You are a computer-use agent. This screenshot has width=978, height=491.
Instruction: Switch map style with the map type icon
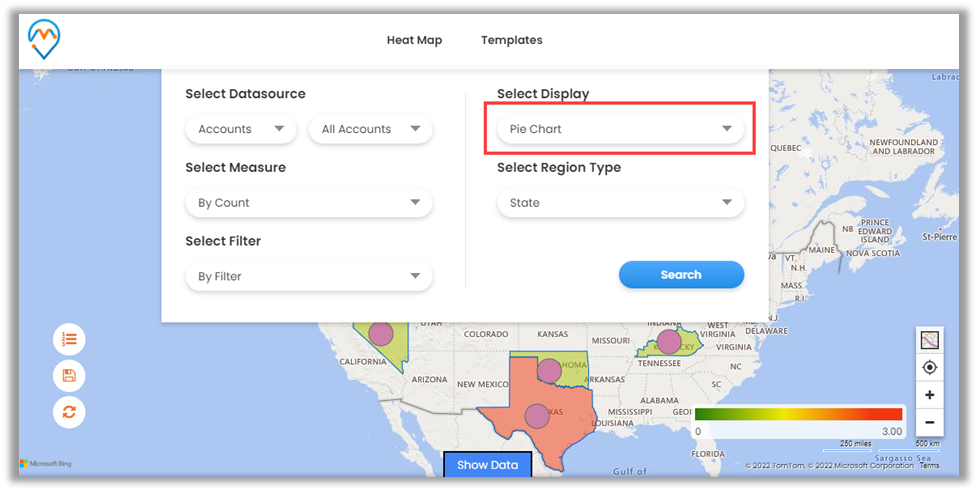coord(929,340)
